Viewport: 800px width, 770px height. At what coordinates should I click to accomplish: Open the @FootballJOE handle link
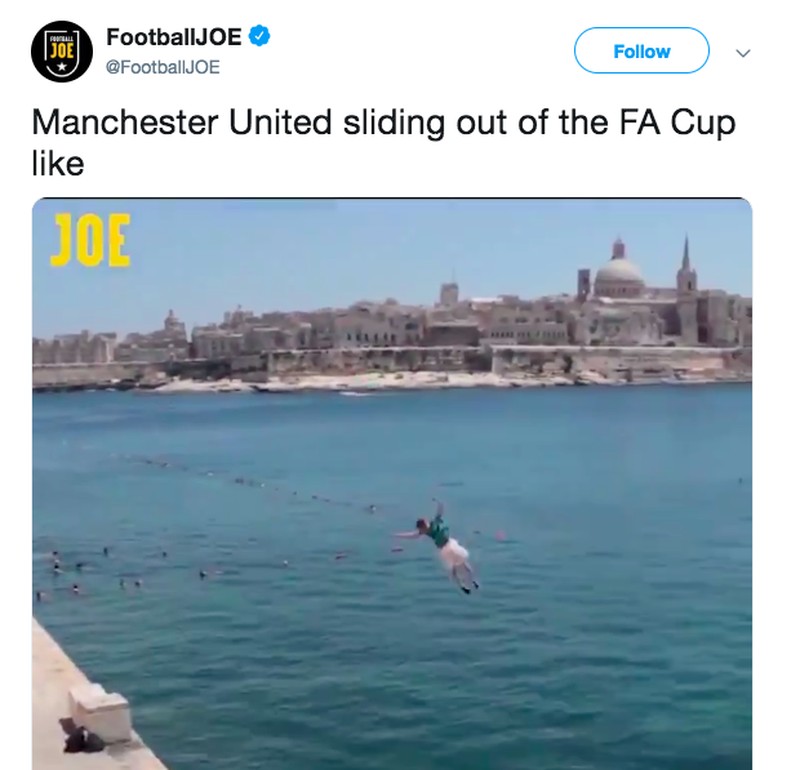[163, 67]
